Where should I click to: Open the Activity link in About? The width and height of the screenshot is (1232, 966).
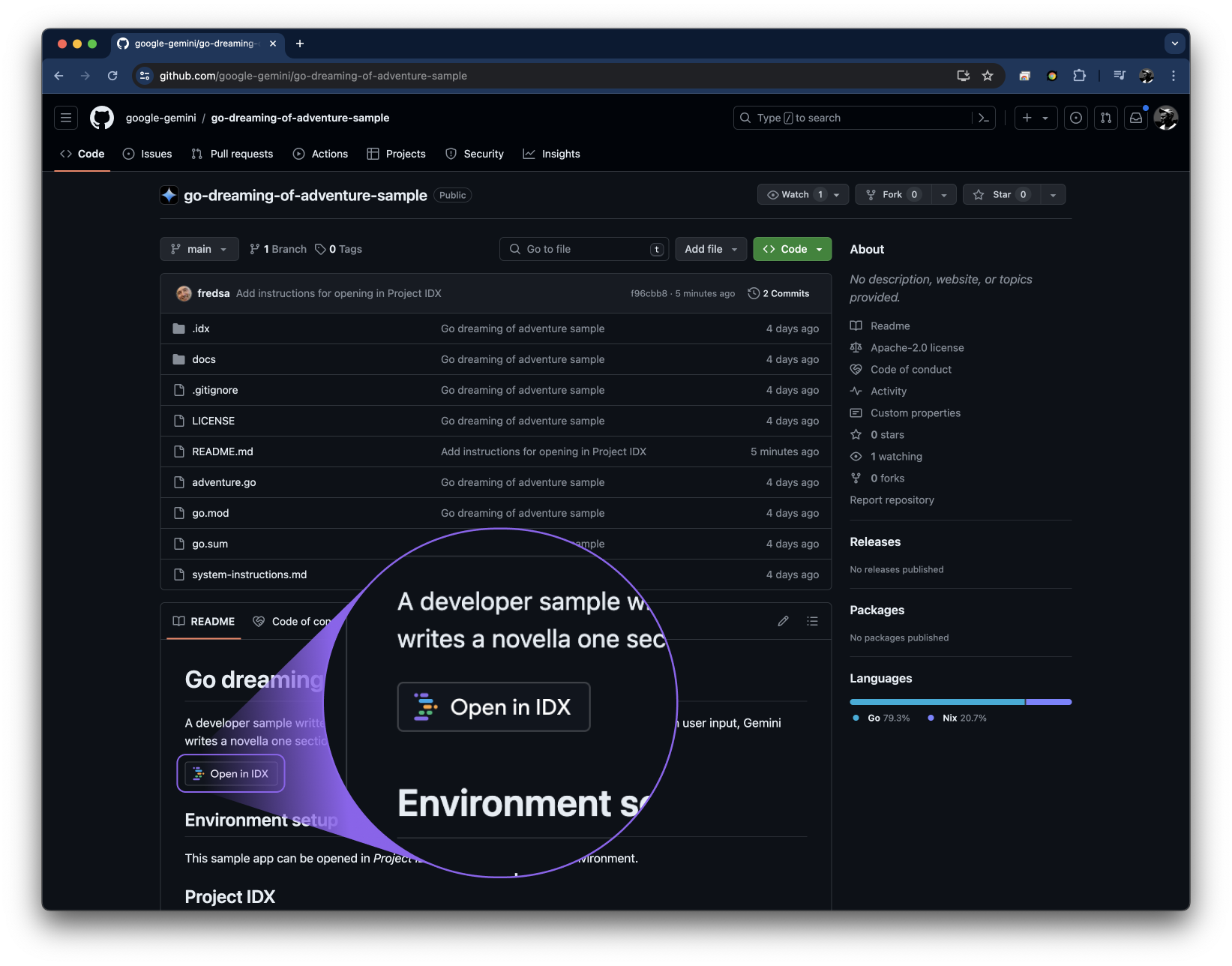pos(889,391)
